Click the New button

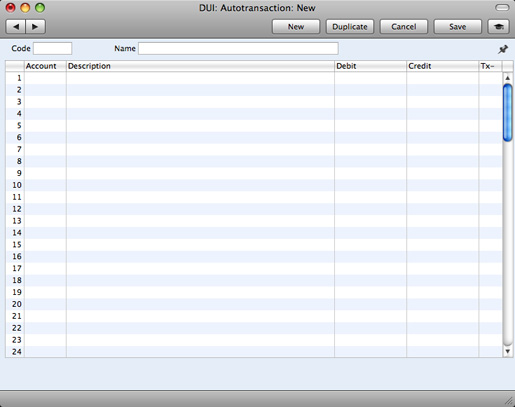pos(296,27)
